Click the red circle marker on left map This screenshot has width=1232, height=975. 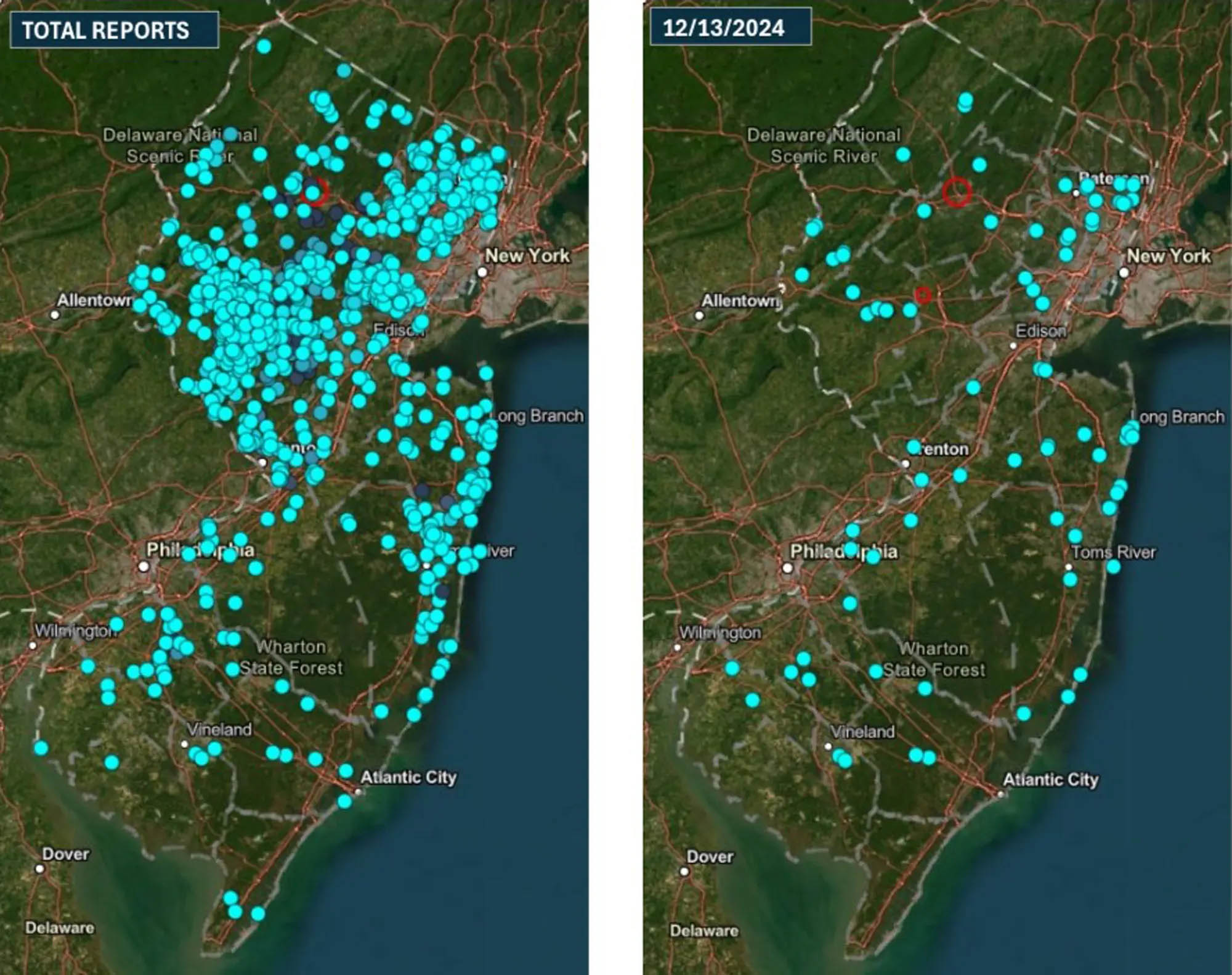click(x=314, y=192)
